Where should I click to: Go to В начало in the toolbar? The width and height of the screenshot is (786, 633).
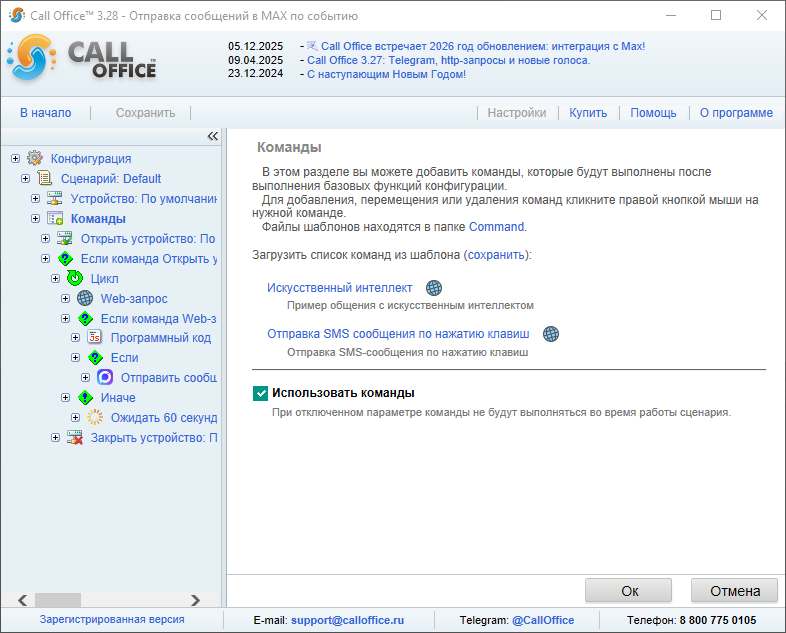[45, 113]
